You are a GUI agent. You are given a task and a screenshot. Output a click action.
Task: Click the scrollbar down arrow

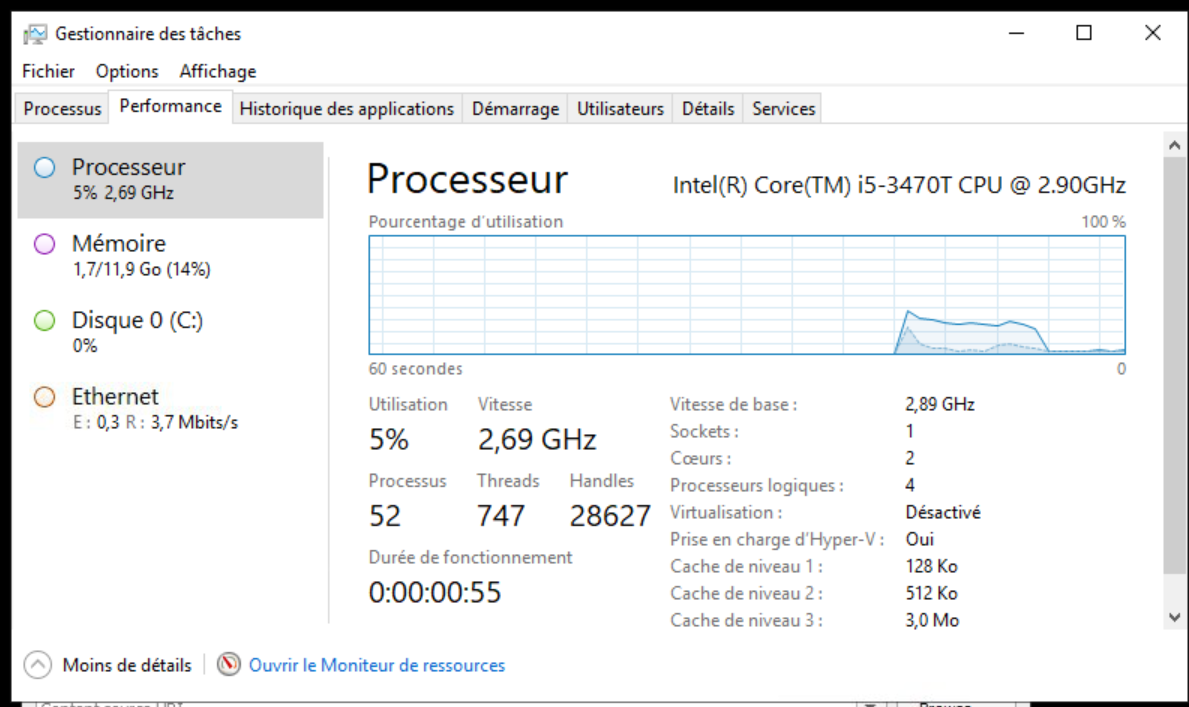(x=1175, y=617)
